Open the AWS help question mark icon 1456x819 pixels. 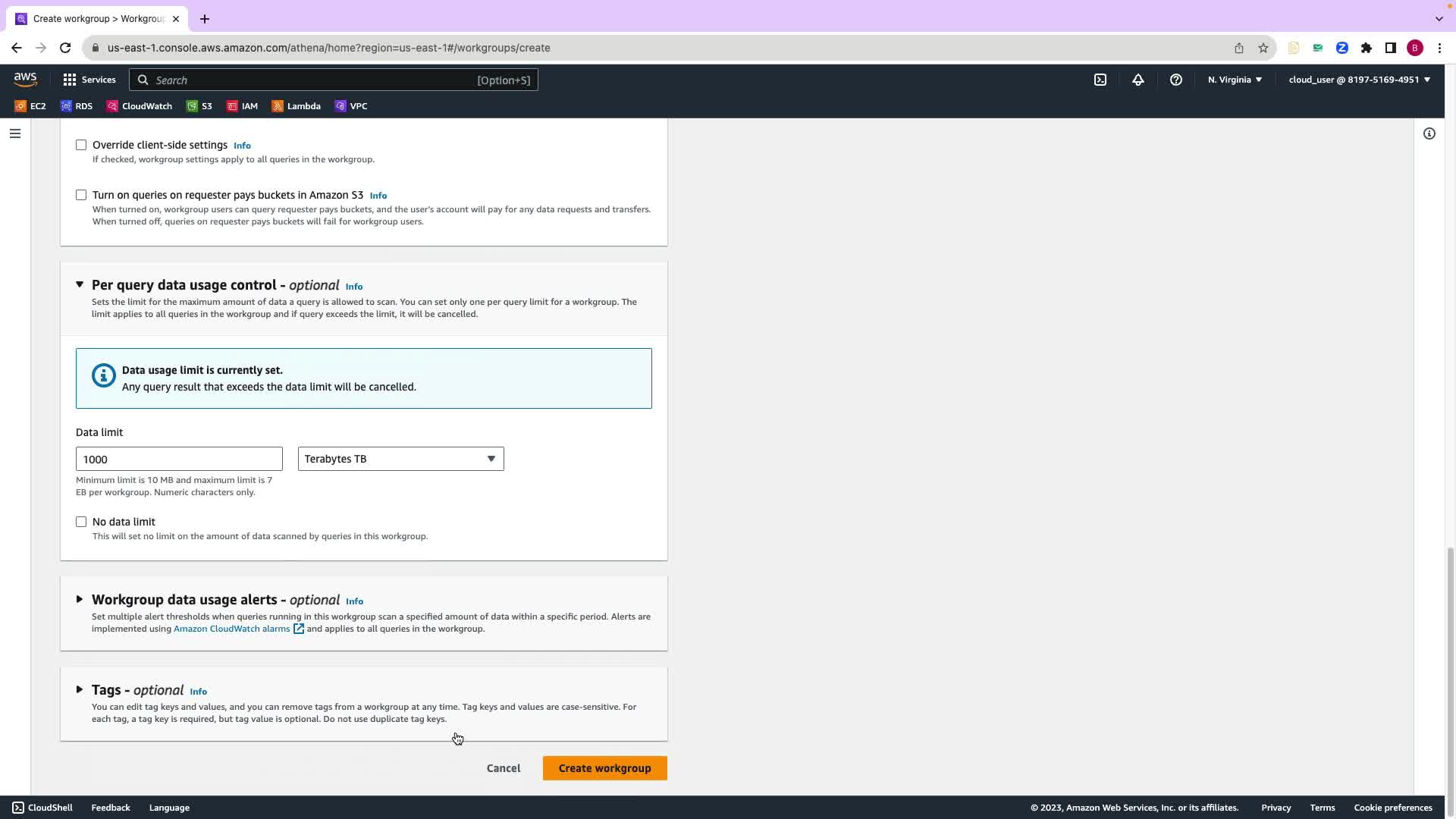point(1176,80)
